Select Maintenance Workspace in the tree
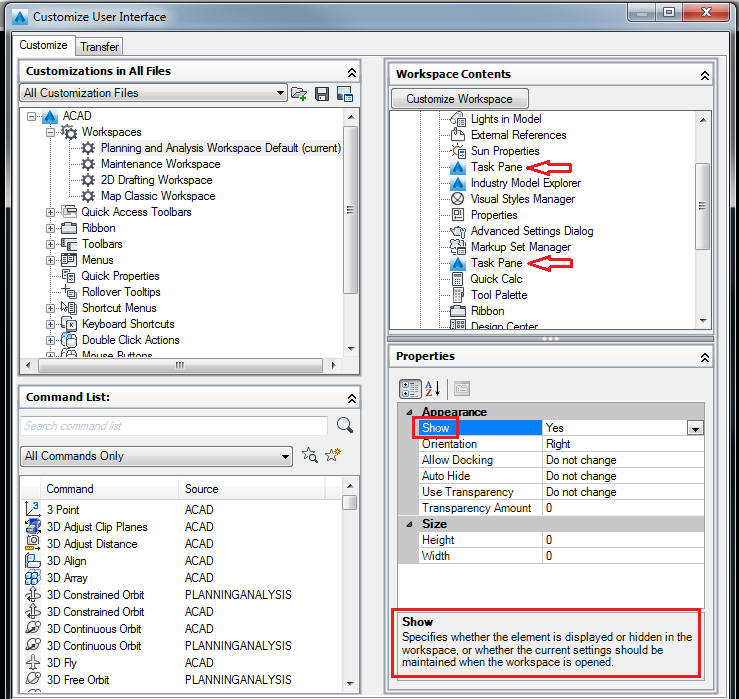The height and width of the screenshot is (699, 739). pyautogui.click(x=160, y=164)
